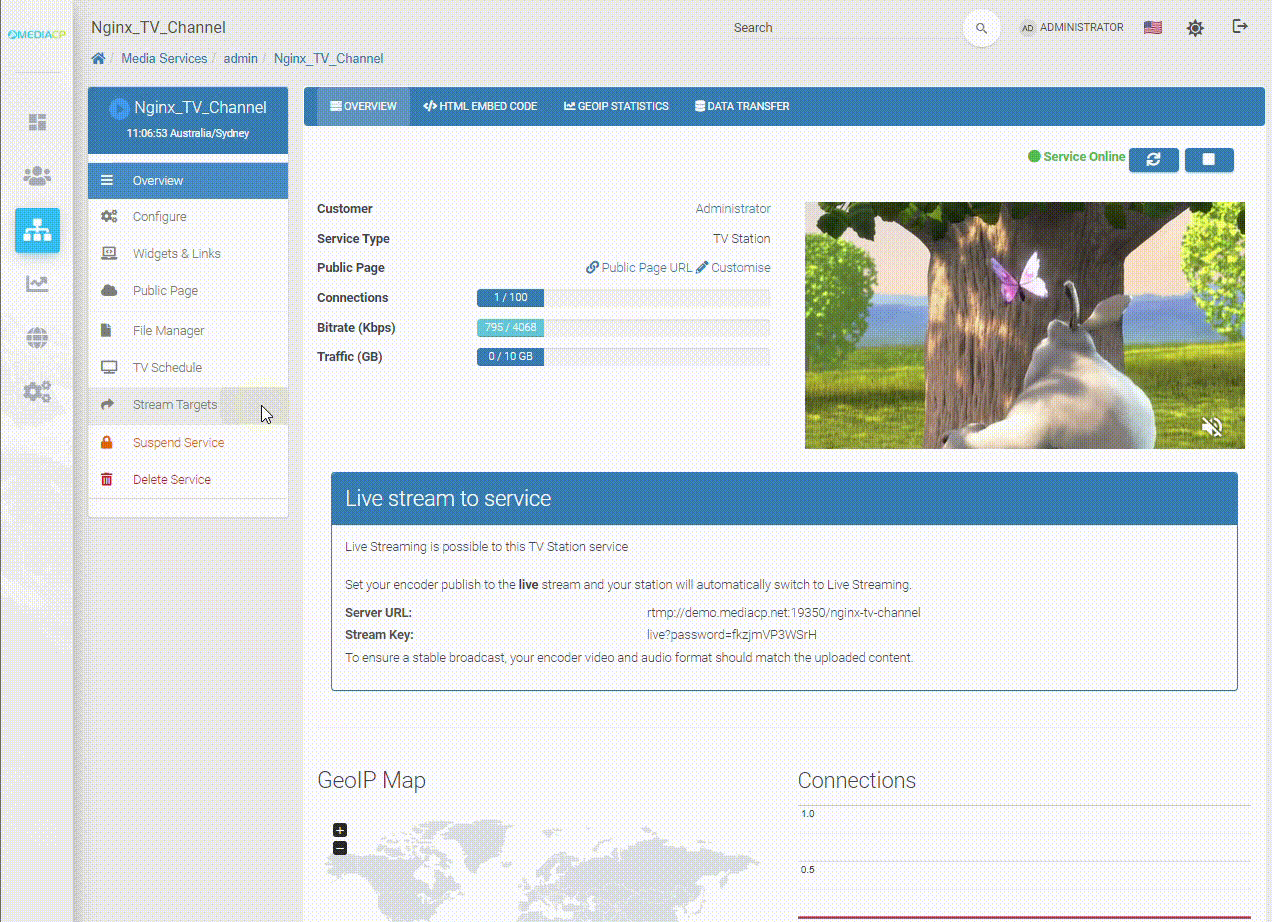This screenshot has width=1272, height=922.
Task: Open Public Page in side menu
Action: (x=188, y=290)
